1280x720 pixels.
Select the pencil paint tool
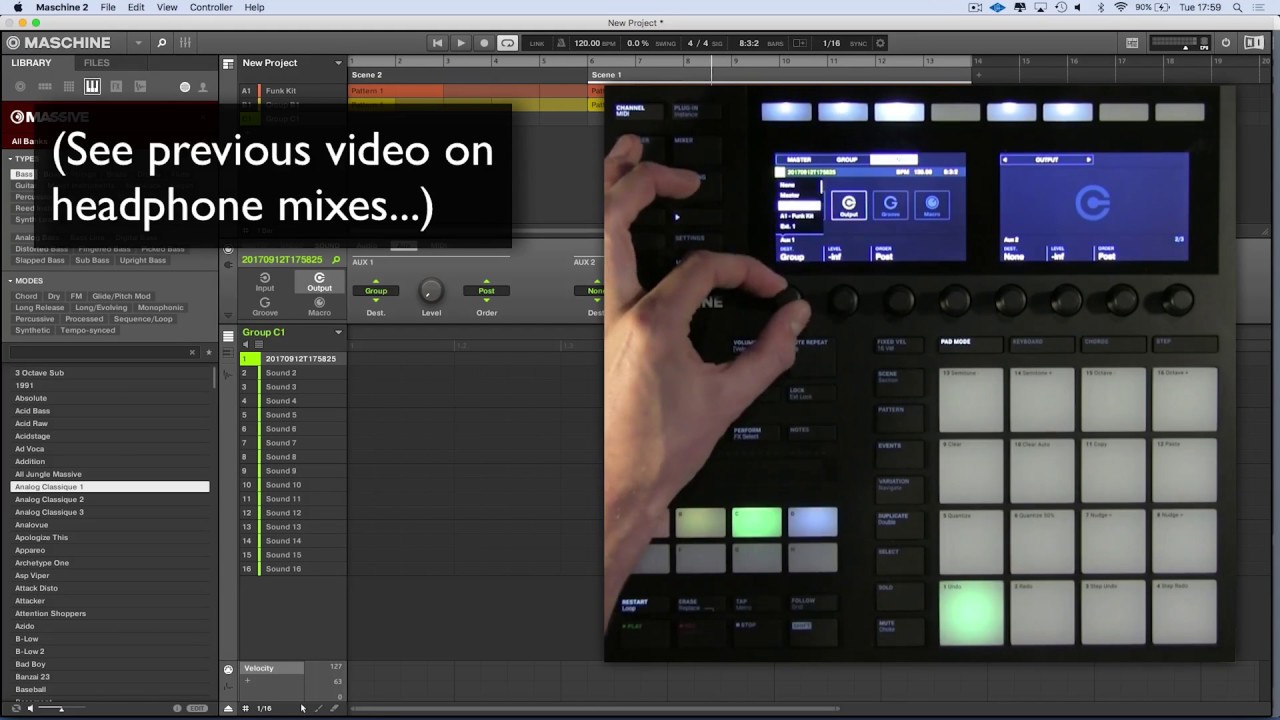[319, 708]
